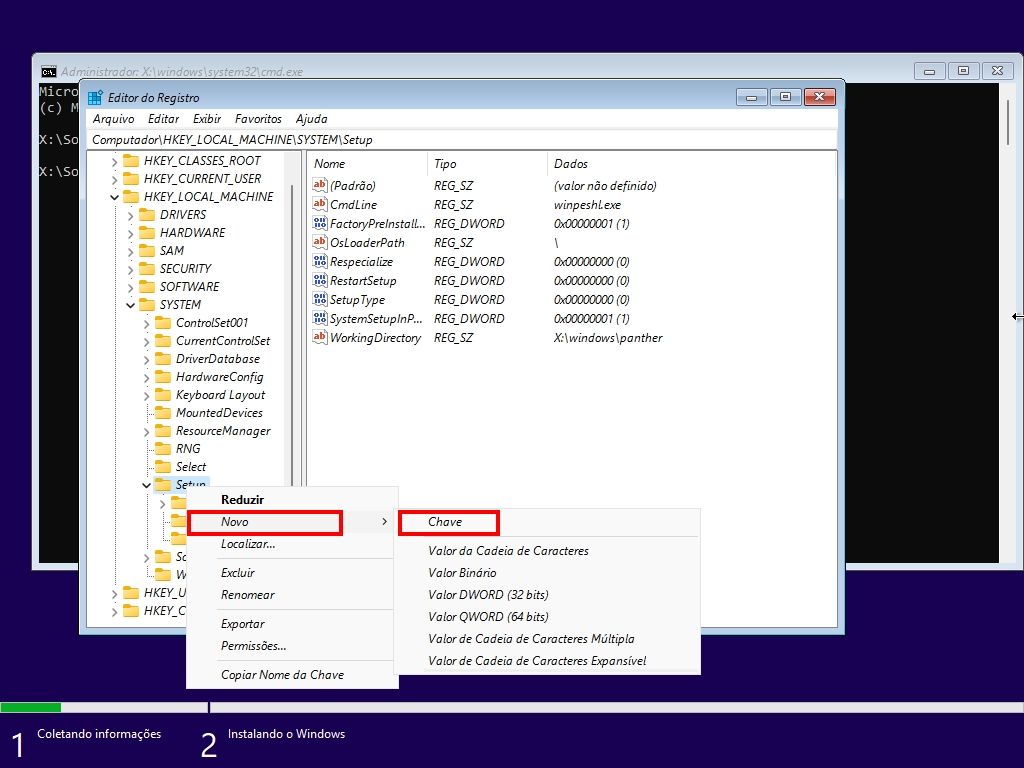This screenshot has height=768, width=1024.
Task: Click the cmd.exe window title icon
Action: (x=48, y=72)
